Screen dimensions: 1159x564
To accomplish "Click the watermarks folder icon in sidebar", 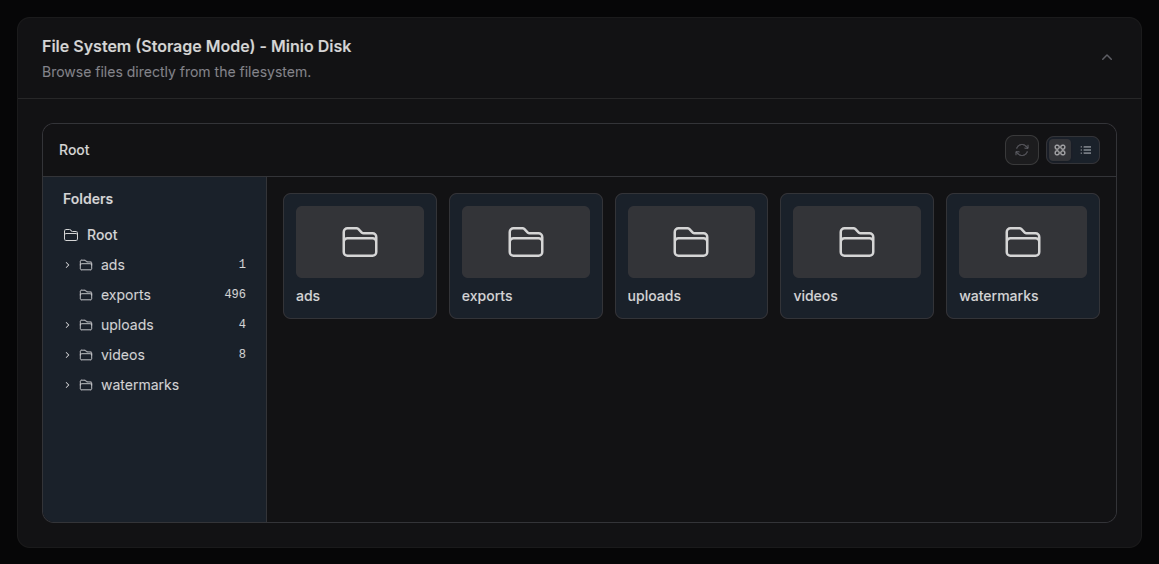I will click(86, 385).
